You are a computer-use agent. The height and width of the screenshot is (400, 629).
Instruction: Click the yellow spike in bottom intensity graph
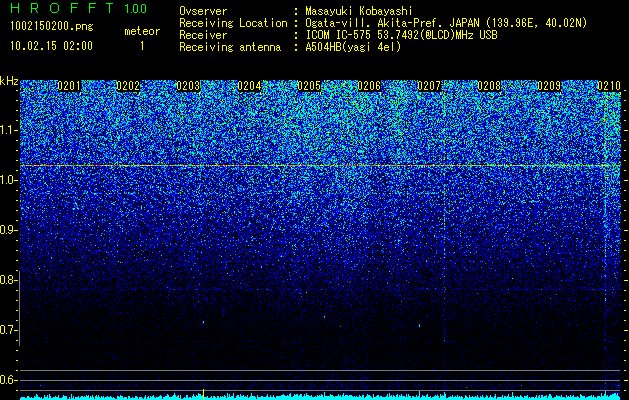click(203, 394)
